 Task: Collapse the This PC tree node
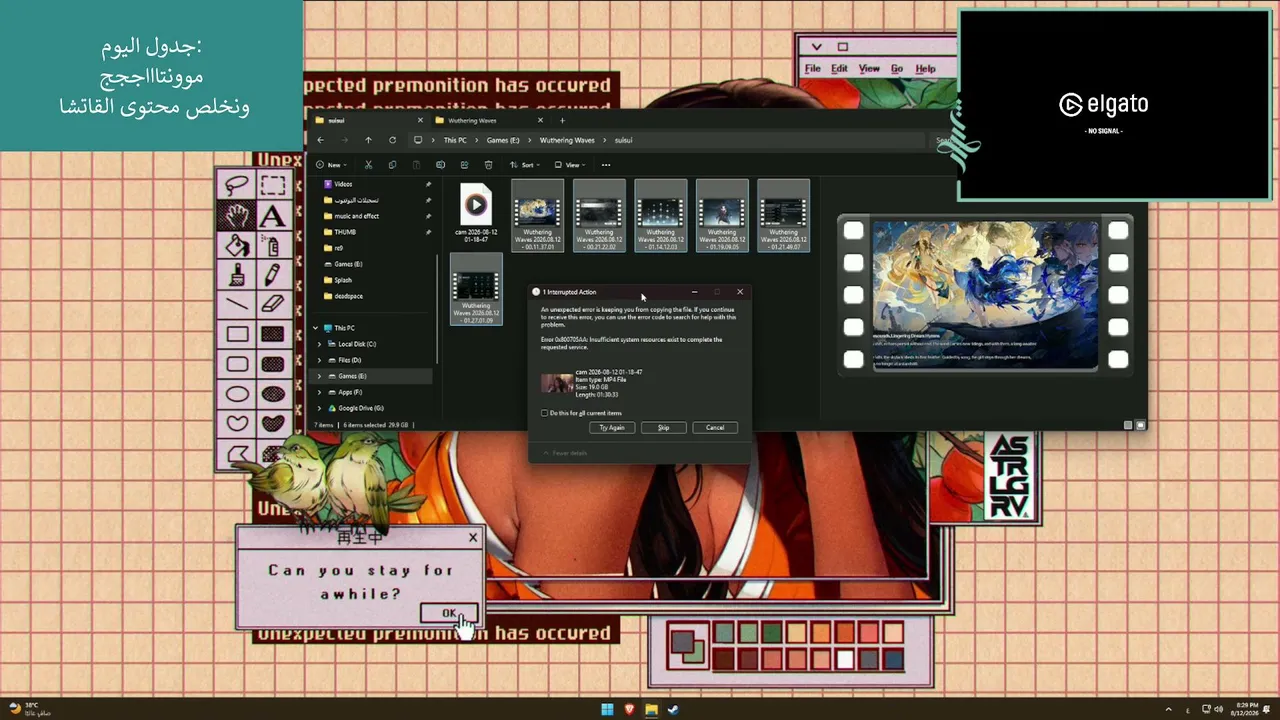coord(315,328)
